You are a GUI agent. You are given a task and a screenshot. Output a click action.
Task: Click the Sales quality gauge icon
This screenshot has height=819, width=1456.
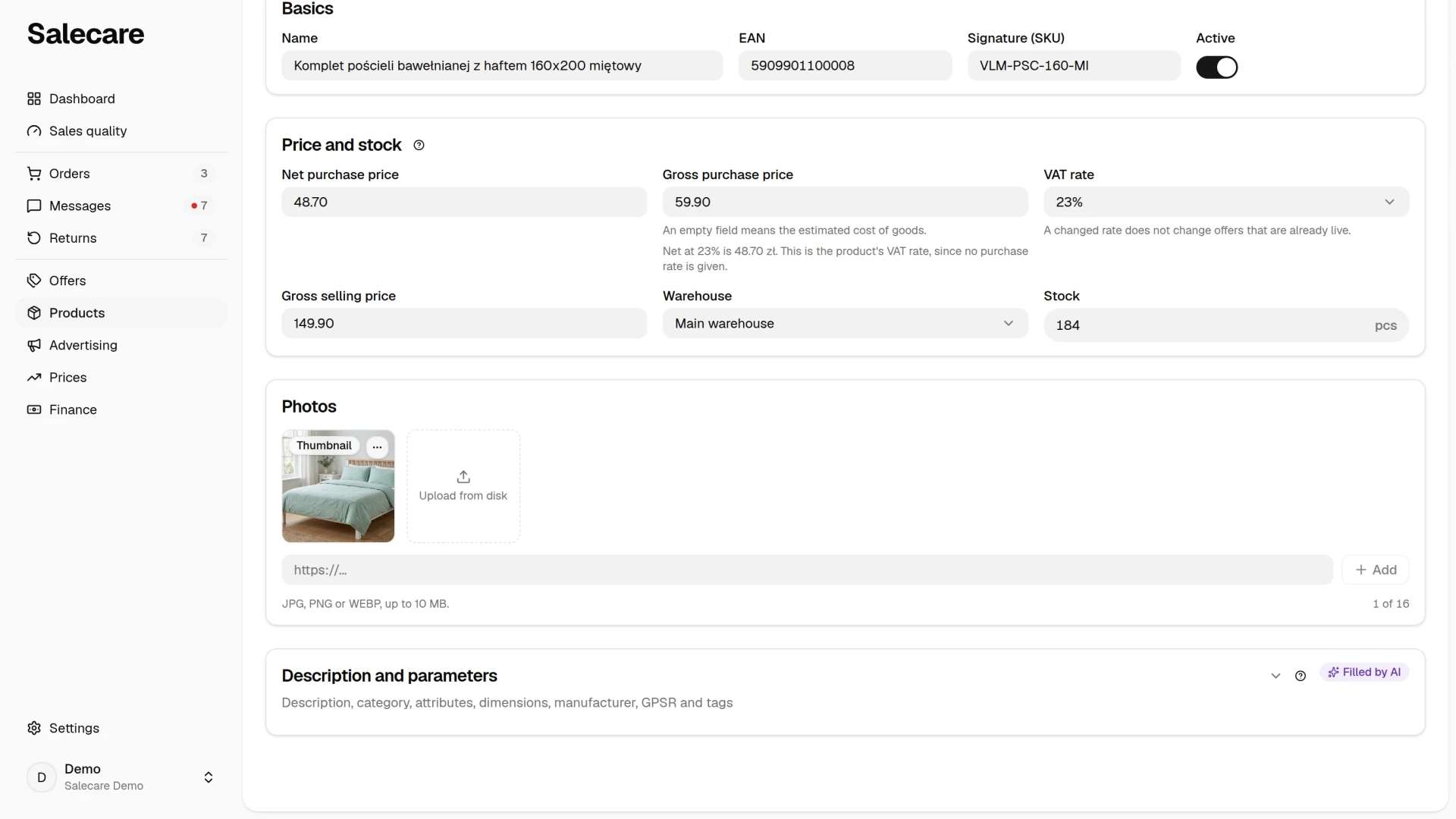34,131
